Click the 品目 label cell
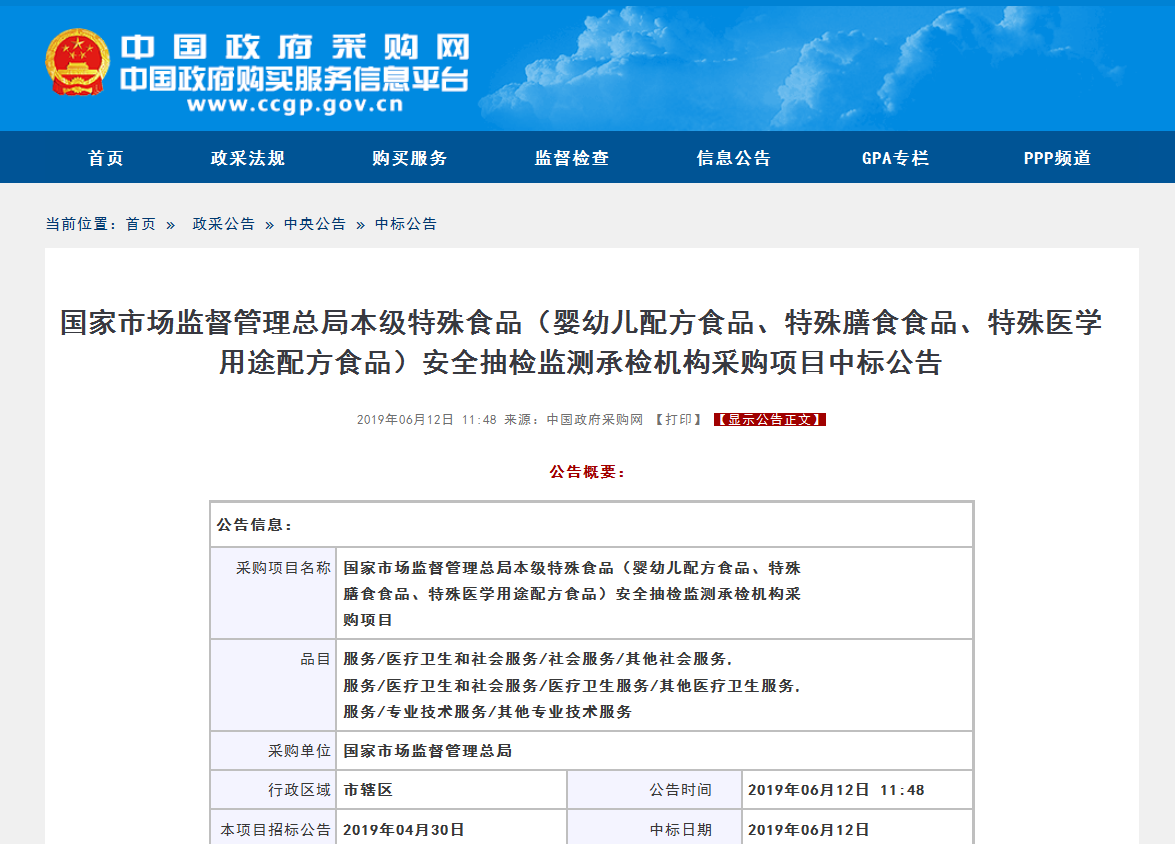The width and height of the screenshot is (1175, 844). [x=274, y=685]
